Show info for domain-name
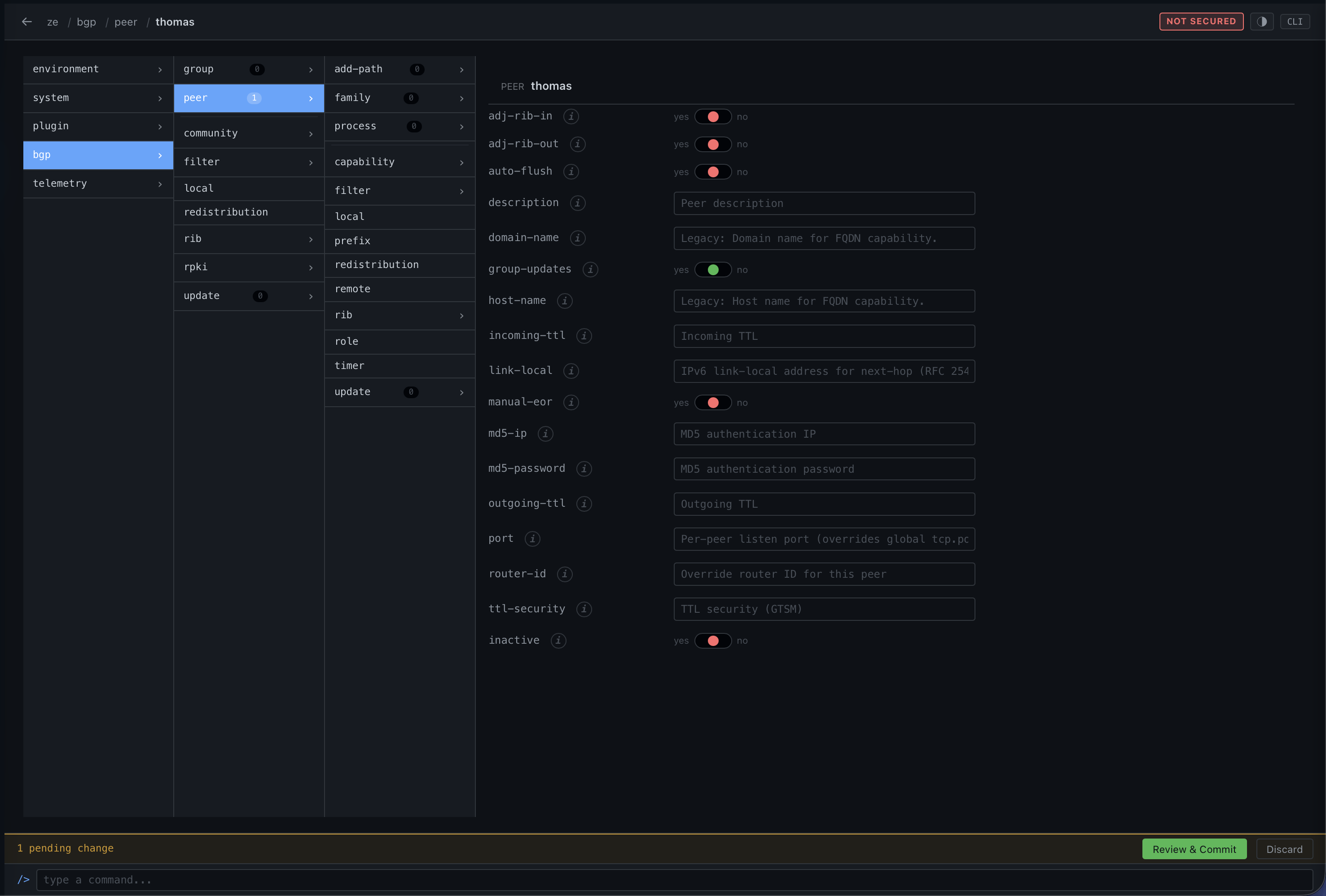The width and height of the screenshot is (1326, 896). click(577, 237)
